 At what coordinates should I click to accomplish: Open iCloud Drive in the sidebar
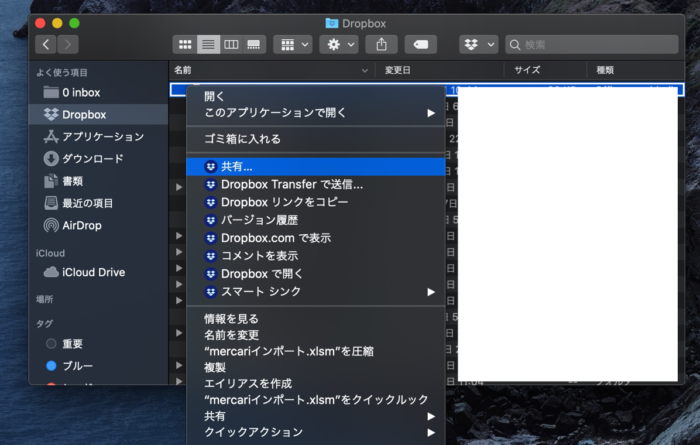pos(93,272)
